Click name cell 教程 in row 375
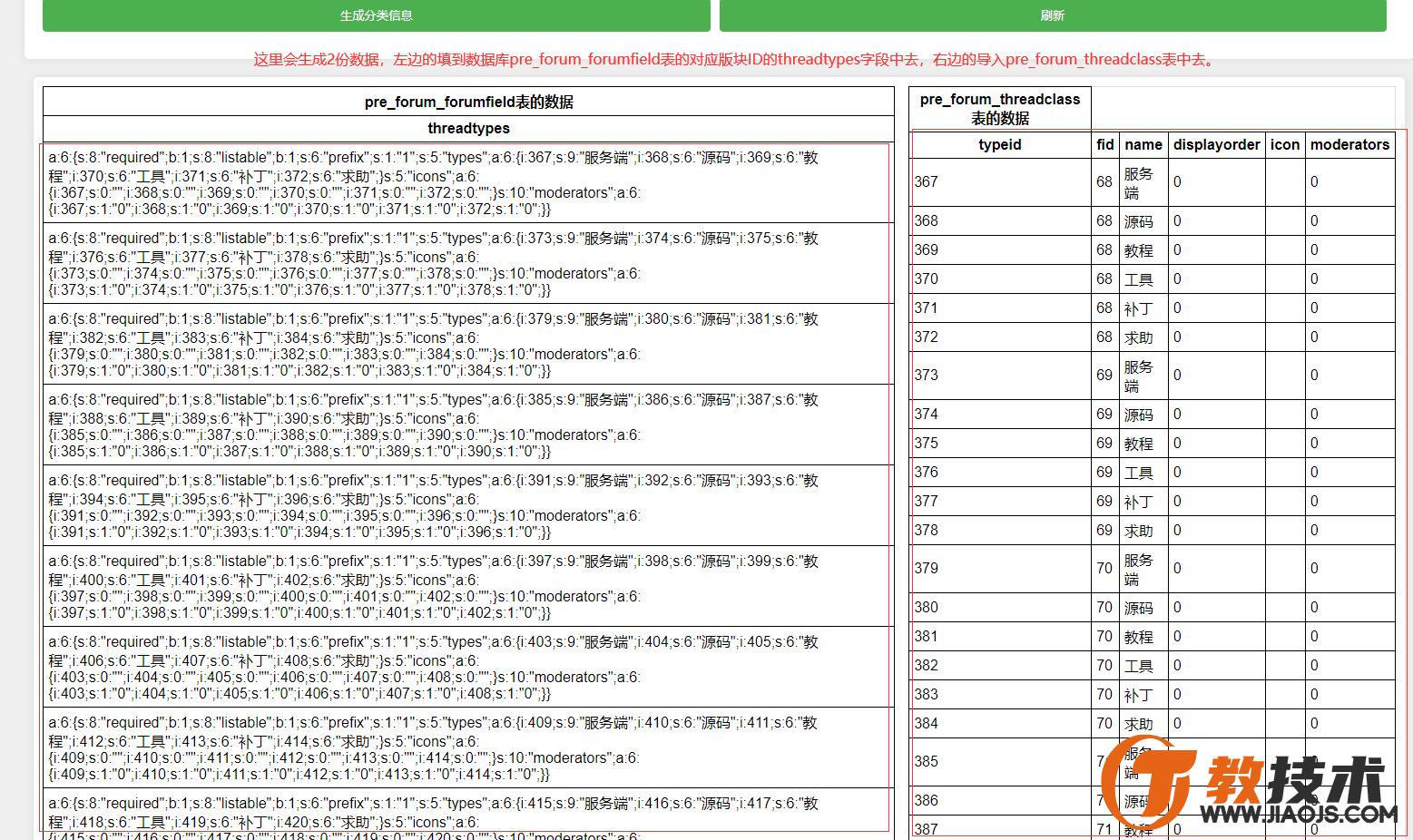Screen dimensions: 1413x840 (1143, 443)
